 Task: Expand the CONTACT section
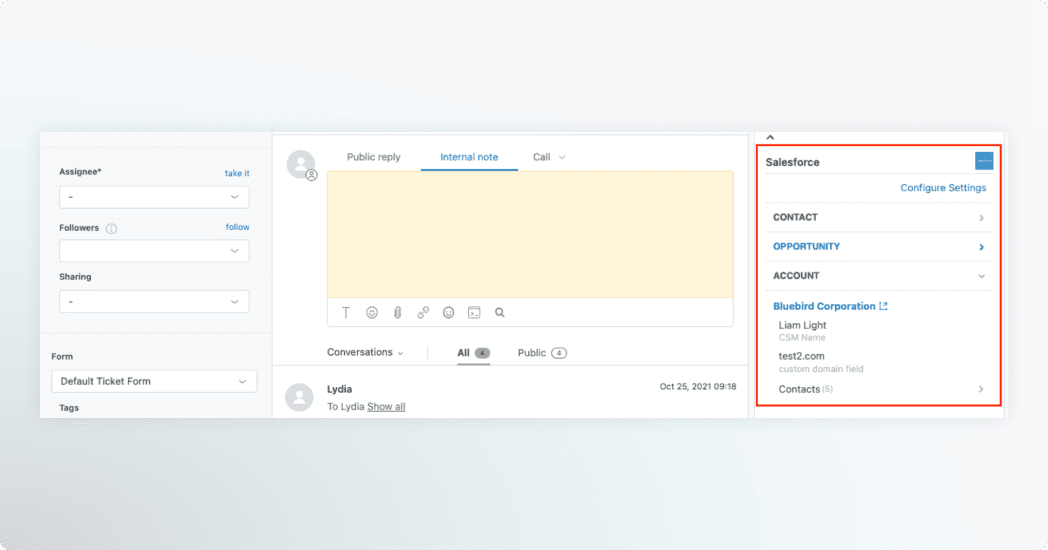point(878,217)
